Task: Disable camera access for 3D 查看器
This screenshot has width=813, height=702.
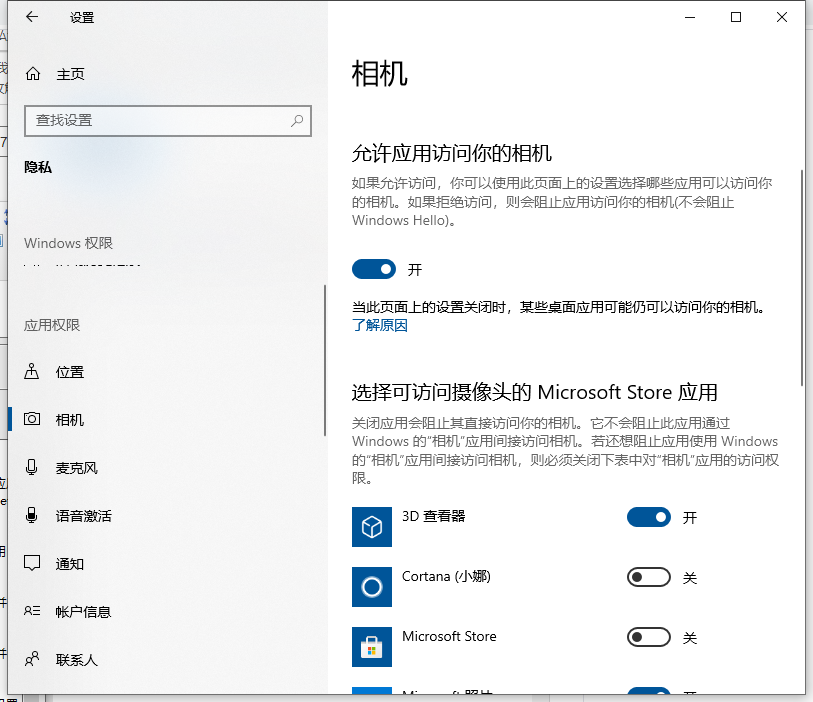Action: pyautogui.click(x=648, y=517)
